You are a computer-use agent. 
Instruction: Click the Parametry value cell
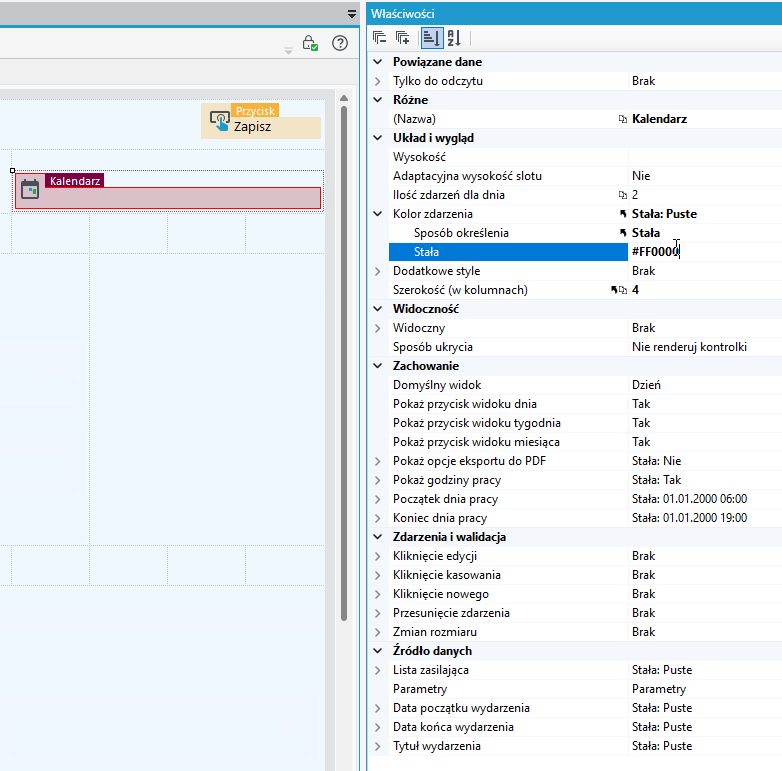coord(705,689)
